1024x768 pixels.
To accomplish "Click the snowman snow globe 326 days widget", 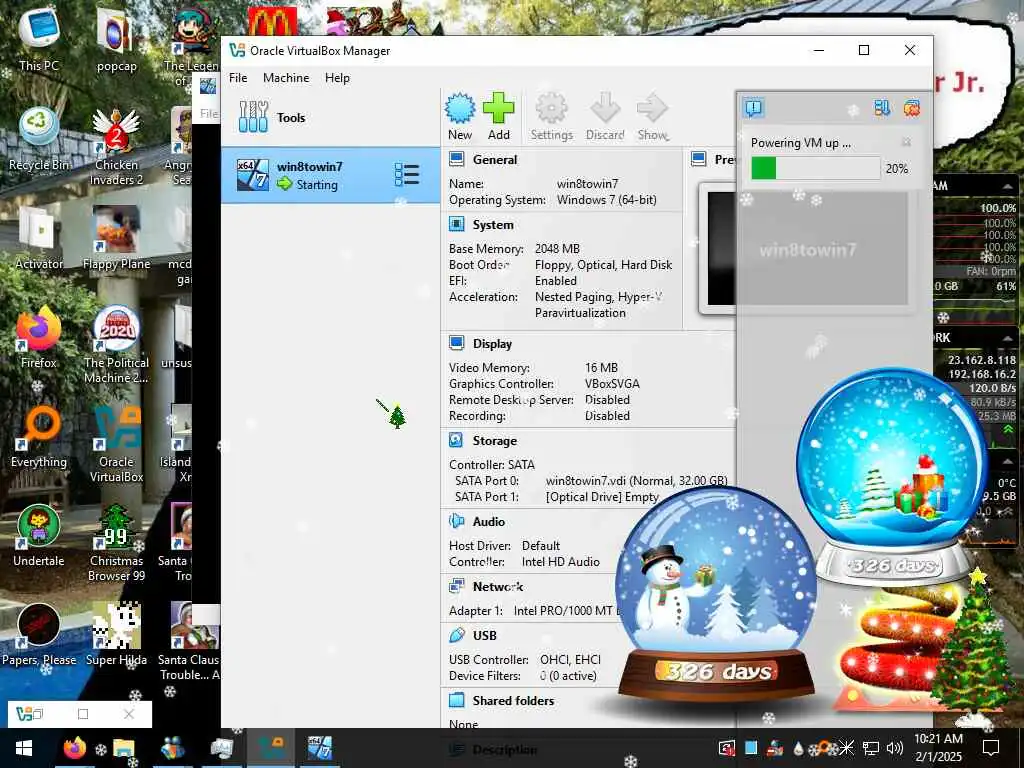I will 716,594.
